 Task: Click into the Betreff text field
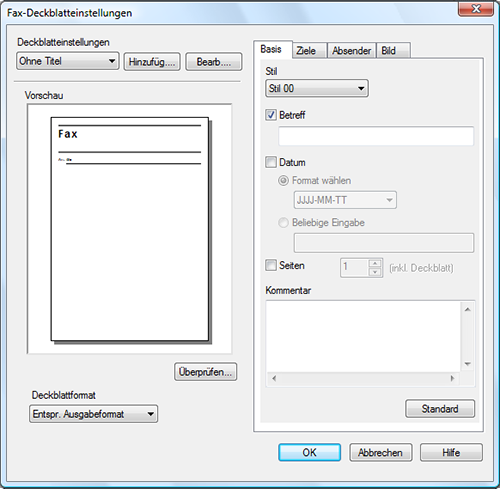coord(376,136)
